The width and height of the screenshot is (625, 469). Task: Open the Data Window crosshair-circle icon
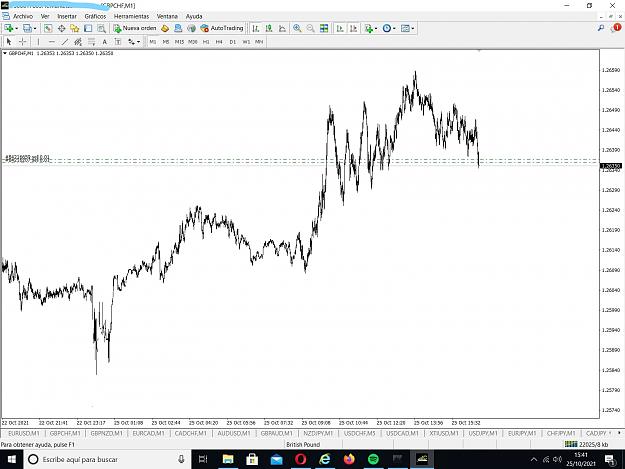click(x=61, y=28)
